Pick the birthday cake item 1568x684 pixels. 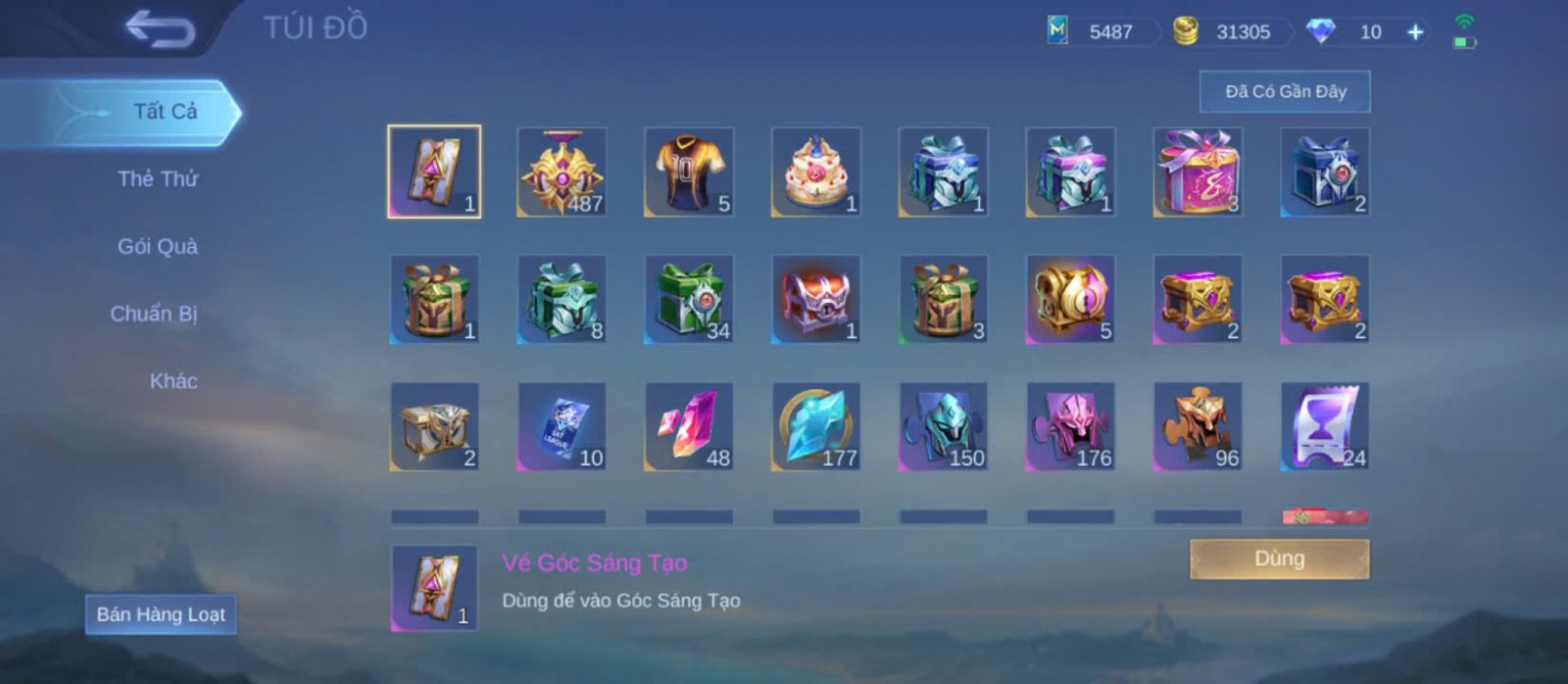pos(816,171)
